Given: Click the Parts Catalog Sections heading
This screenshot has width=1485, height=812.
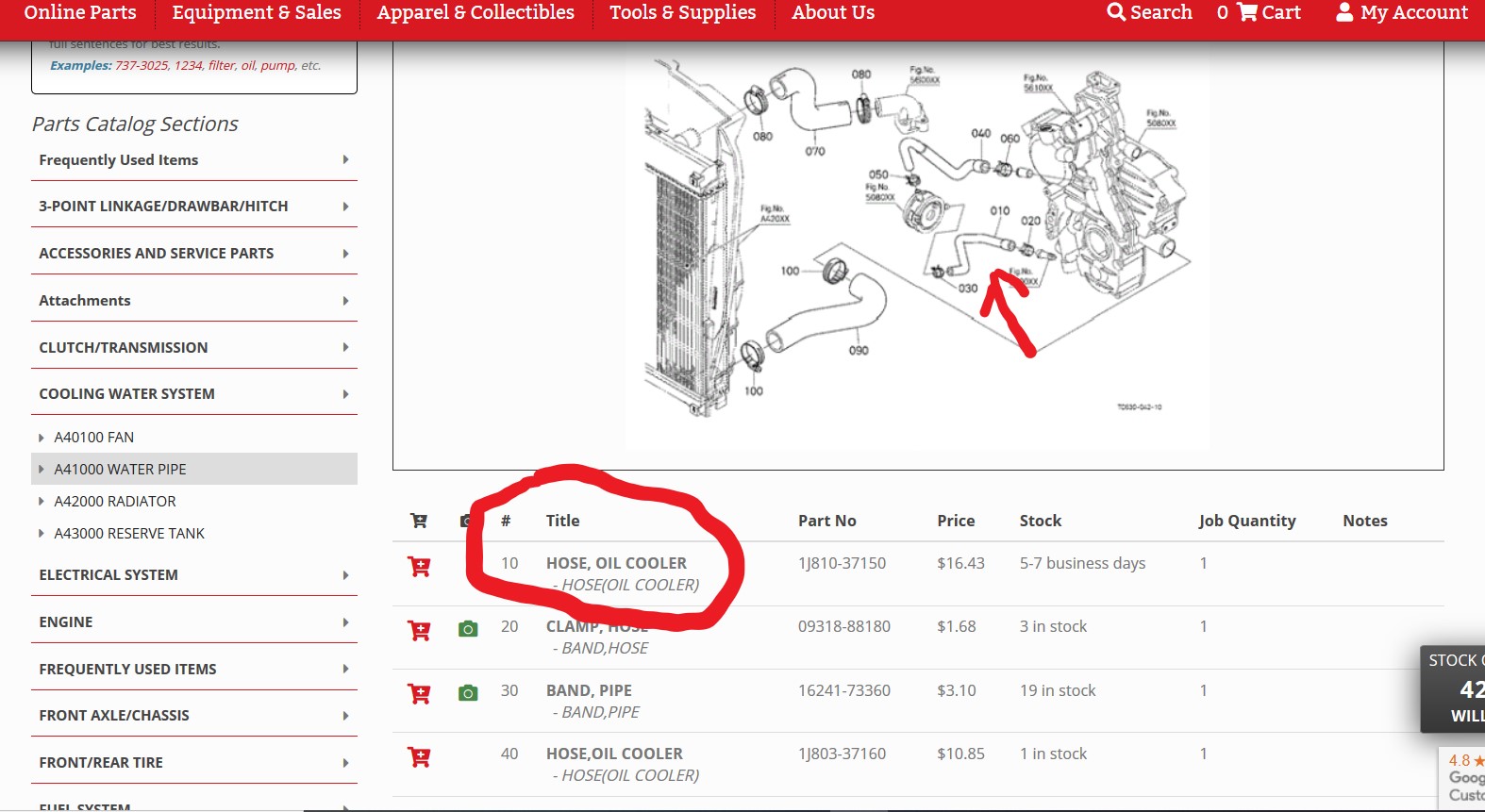Looking at the screenshot, I should [x=135, y=124].
